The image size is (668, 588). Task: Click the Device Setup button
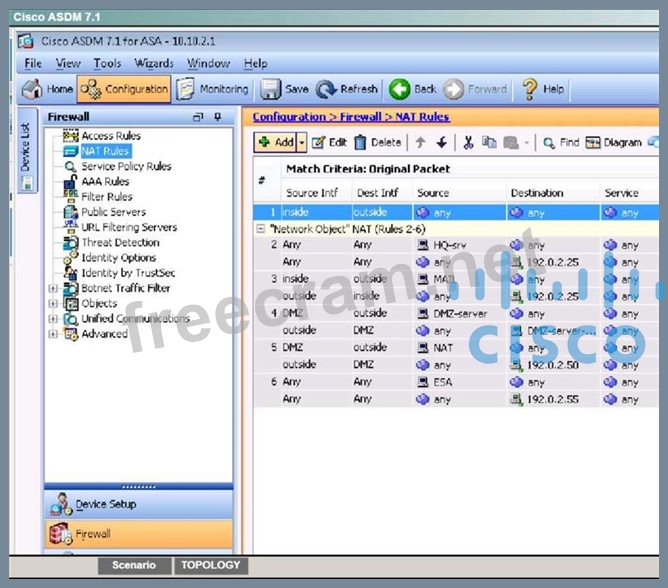105,504
